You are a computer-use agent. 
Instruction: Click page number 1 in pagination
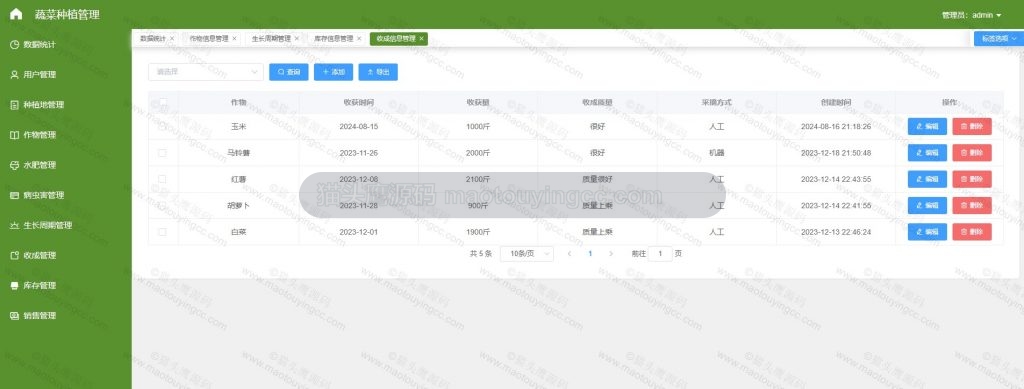(x=590, y=253)
